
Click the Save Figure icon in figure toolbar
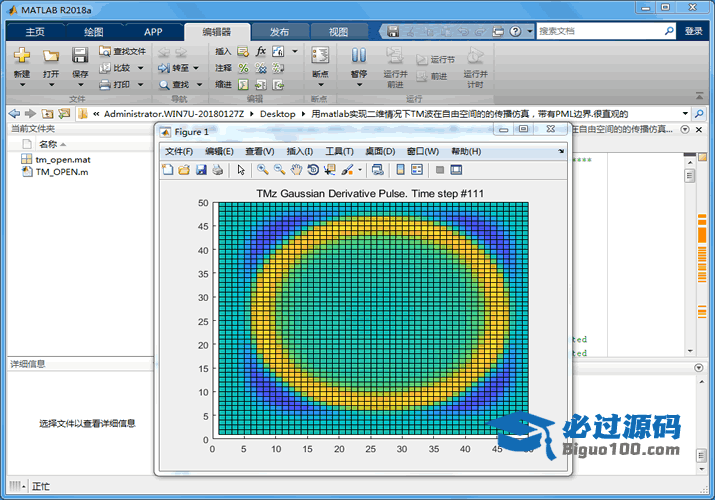click(201, 170)
